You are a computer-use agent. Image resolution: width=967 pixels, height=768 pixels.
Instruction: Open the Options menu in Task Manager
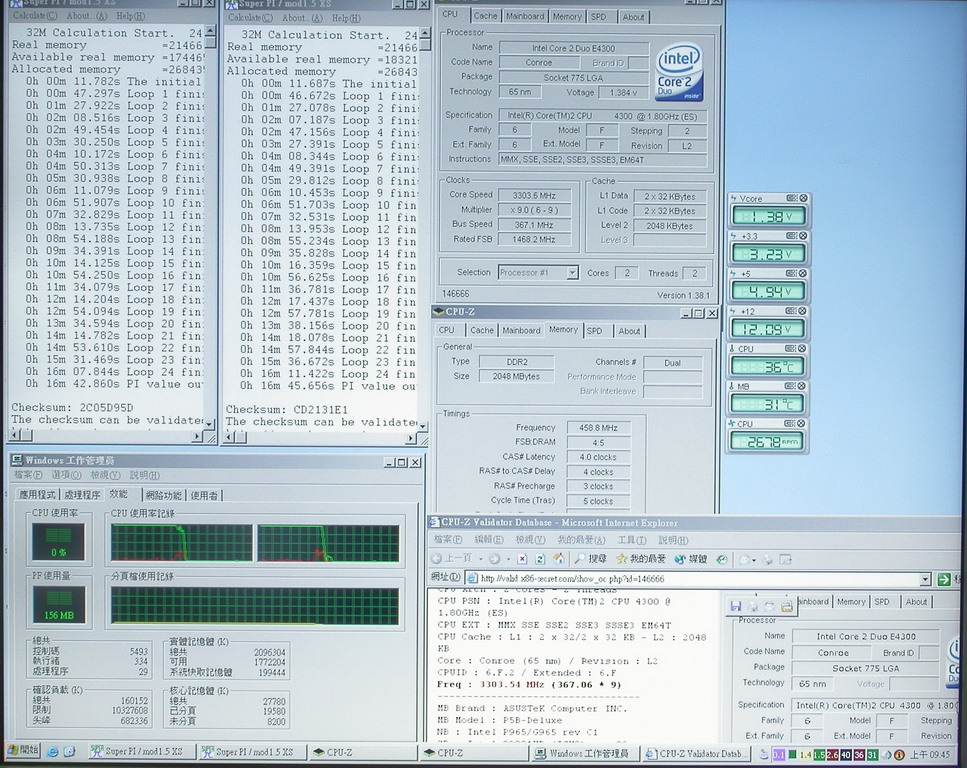point(67,475)
